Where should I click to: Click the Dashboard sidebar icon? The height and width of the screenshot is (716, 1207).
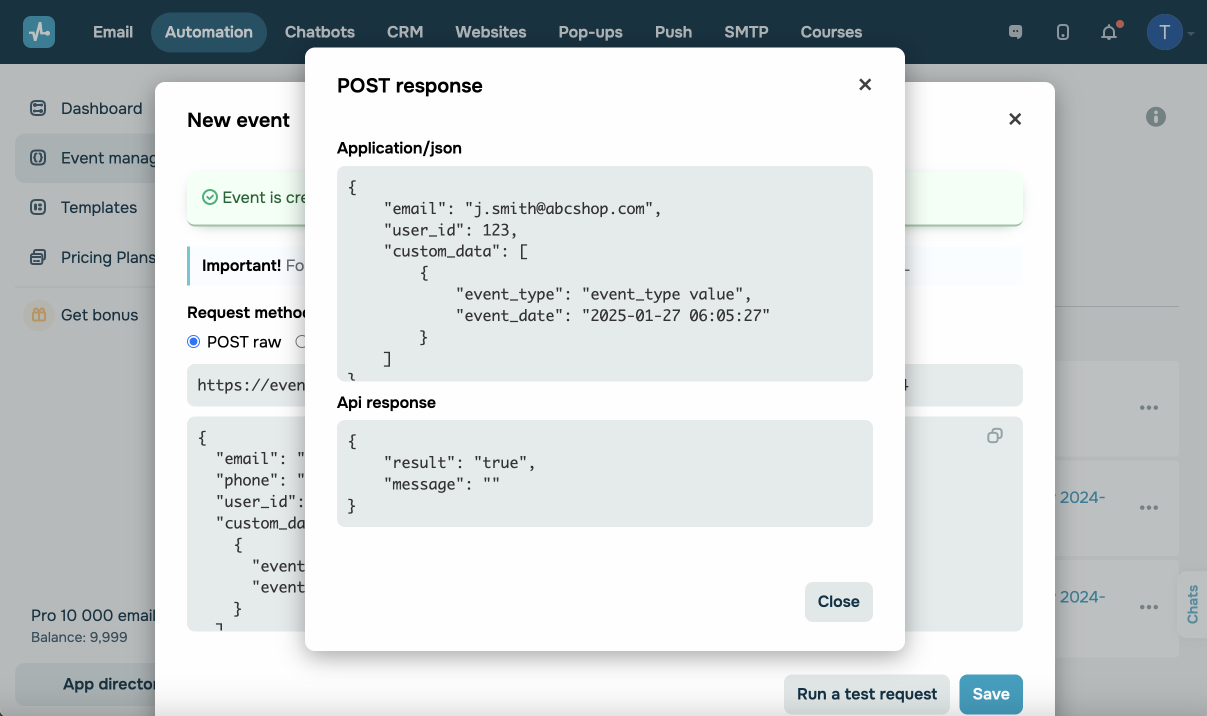tap(38, 108)
